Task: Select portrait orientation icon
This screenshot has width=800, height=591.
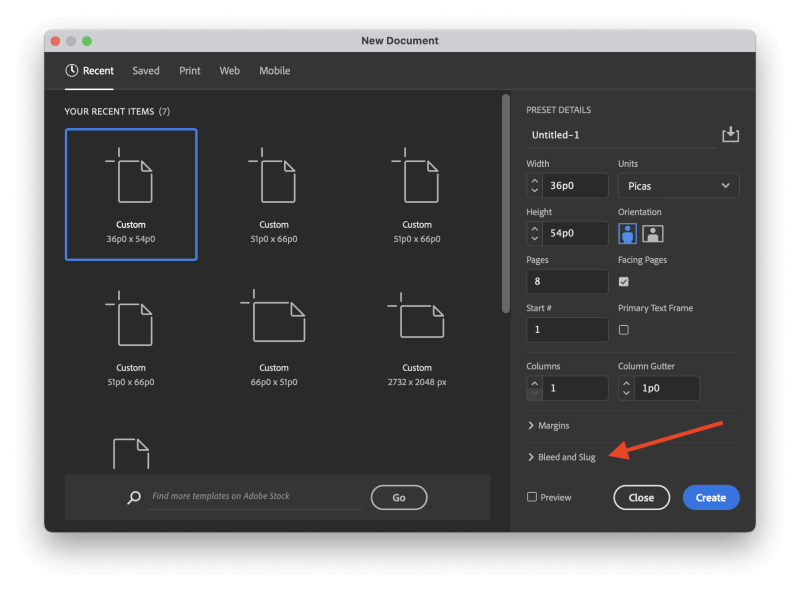Action: pos(628,234)
